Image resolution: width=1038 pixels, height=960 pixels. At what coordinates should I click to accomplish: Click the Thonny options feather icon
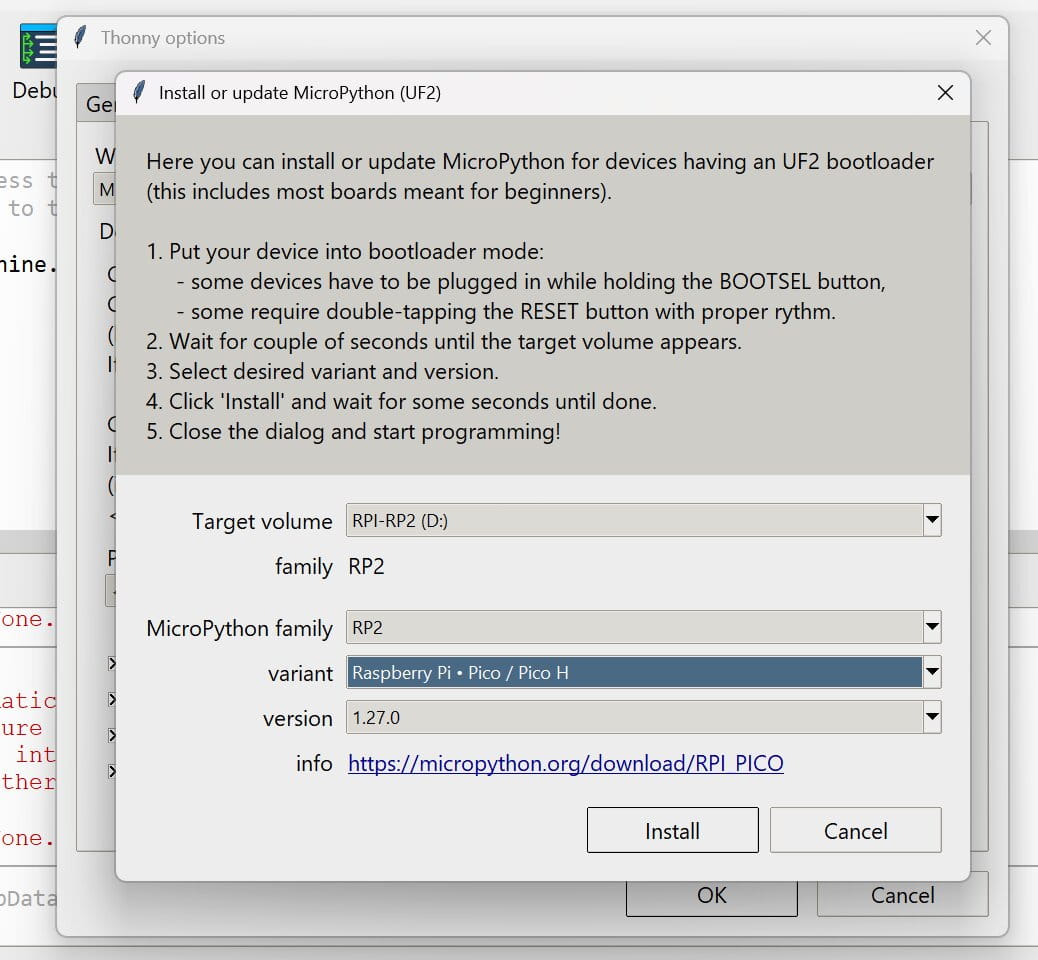tap(80, 37)
